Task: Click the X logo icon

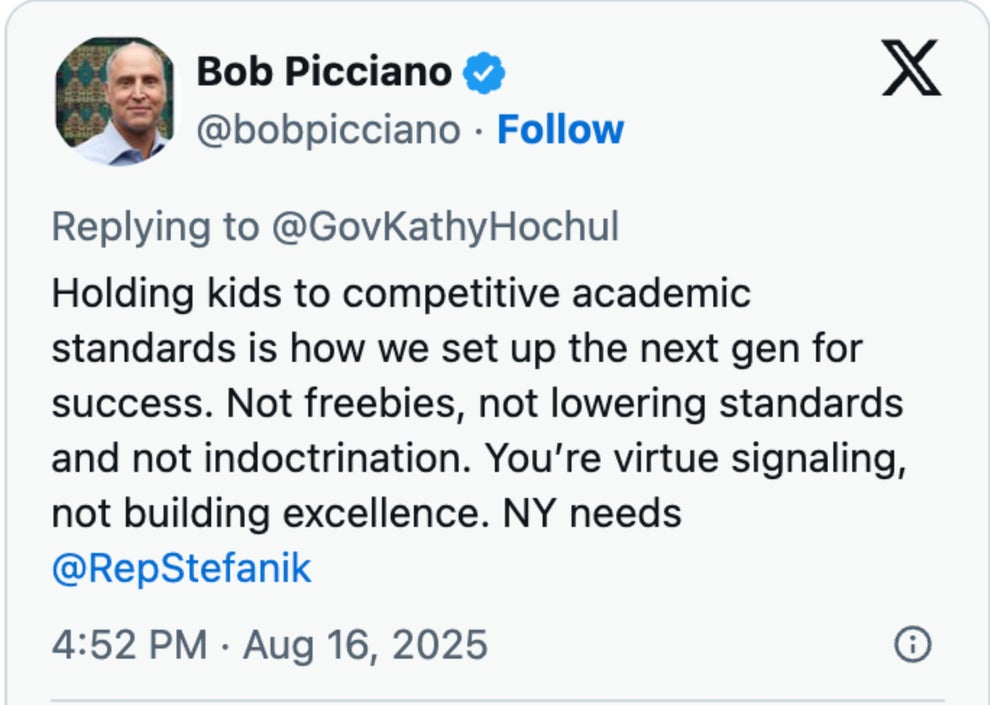Action: pos(911,68)
